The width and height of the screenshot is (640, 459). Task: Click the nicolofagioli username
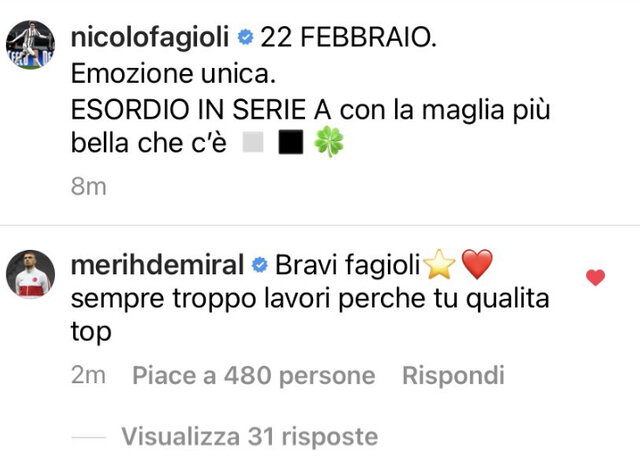pos(149,37)
